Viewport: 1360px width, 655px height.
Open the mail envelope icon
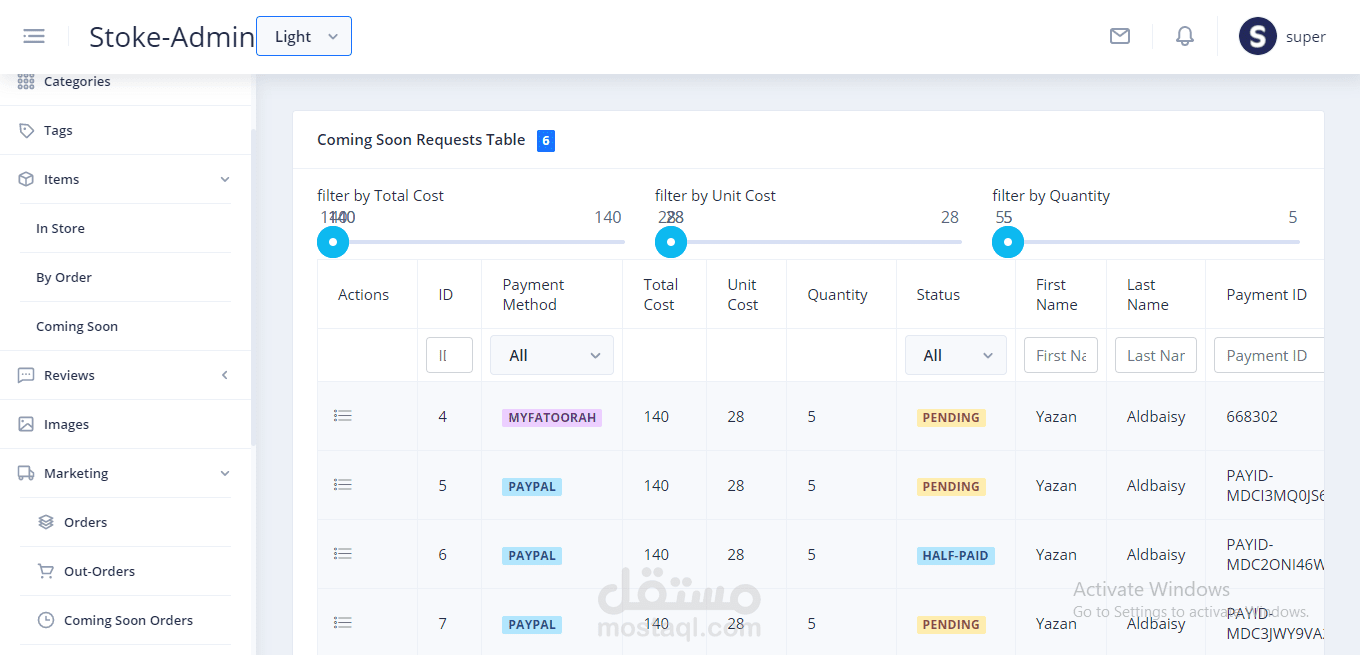[1120, 36]
